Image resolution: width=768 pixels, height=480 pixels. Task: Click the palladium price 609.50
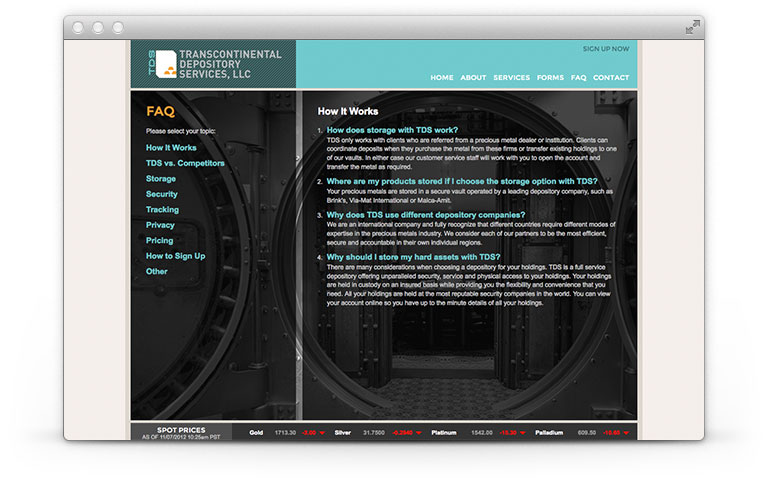point(587,433)
